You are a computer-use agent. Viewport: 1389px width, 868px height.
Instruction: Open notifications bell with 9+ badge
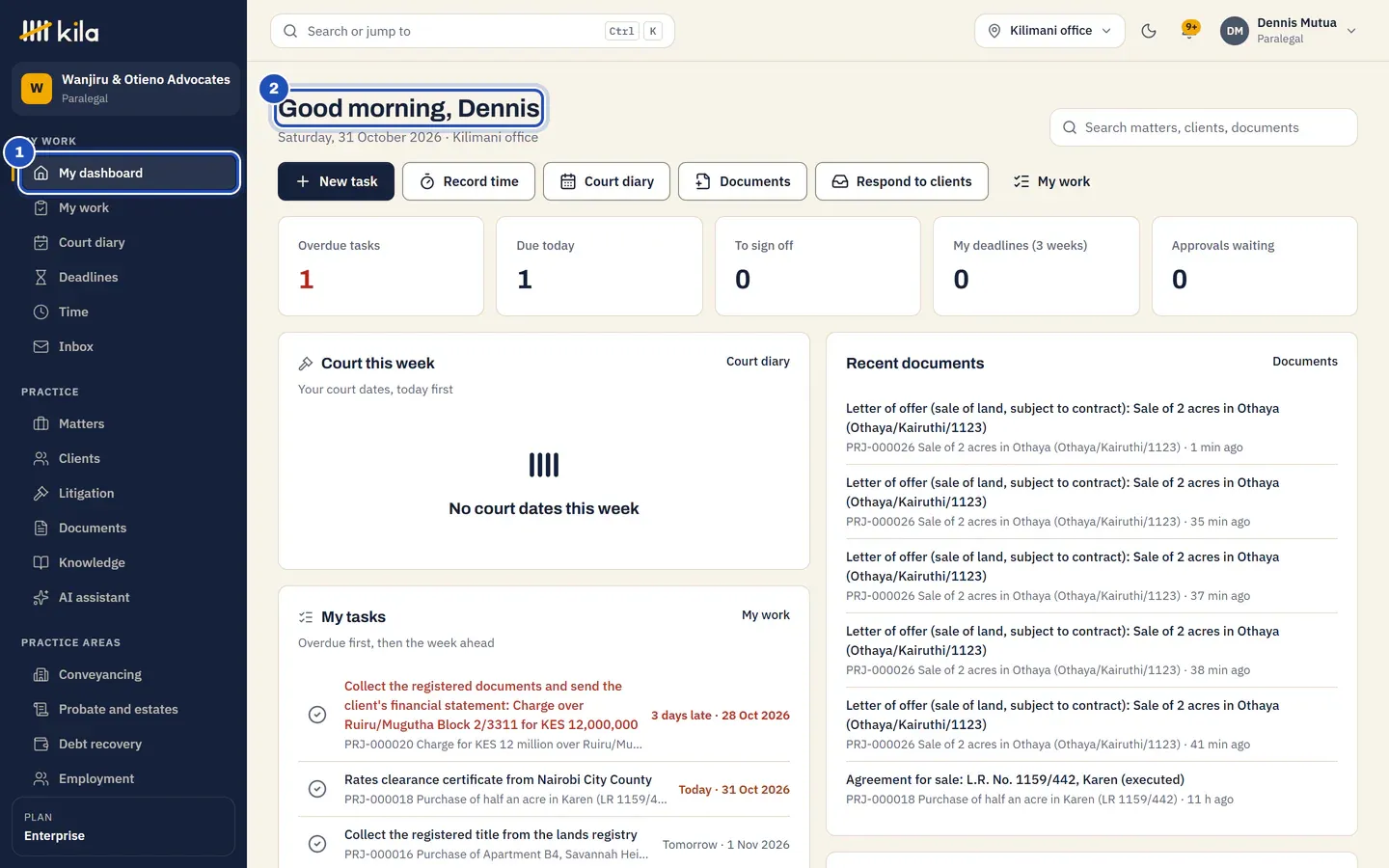click(1190, 30)
